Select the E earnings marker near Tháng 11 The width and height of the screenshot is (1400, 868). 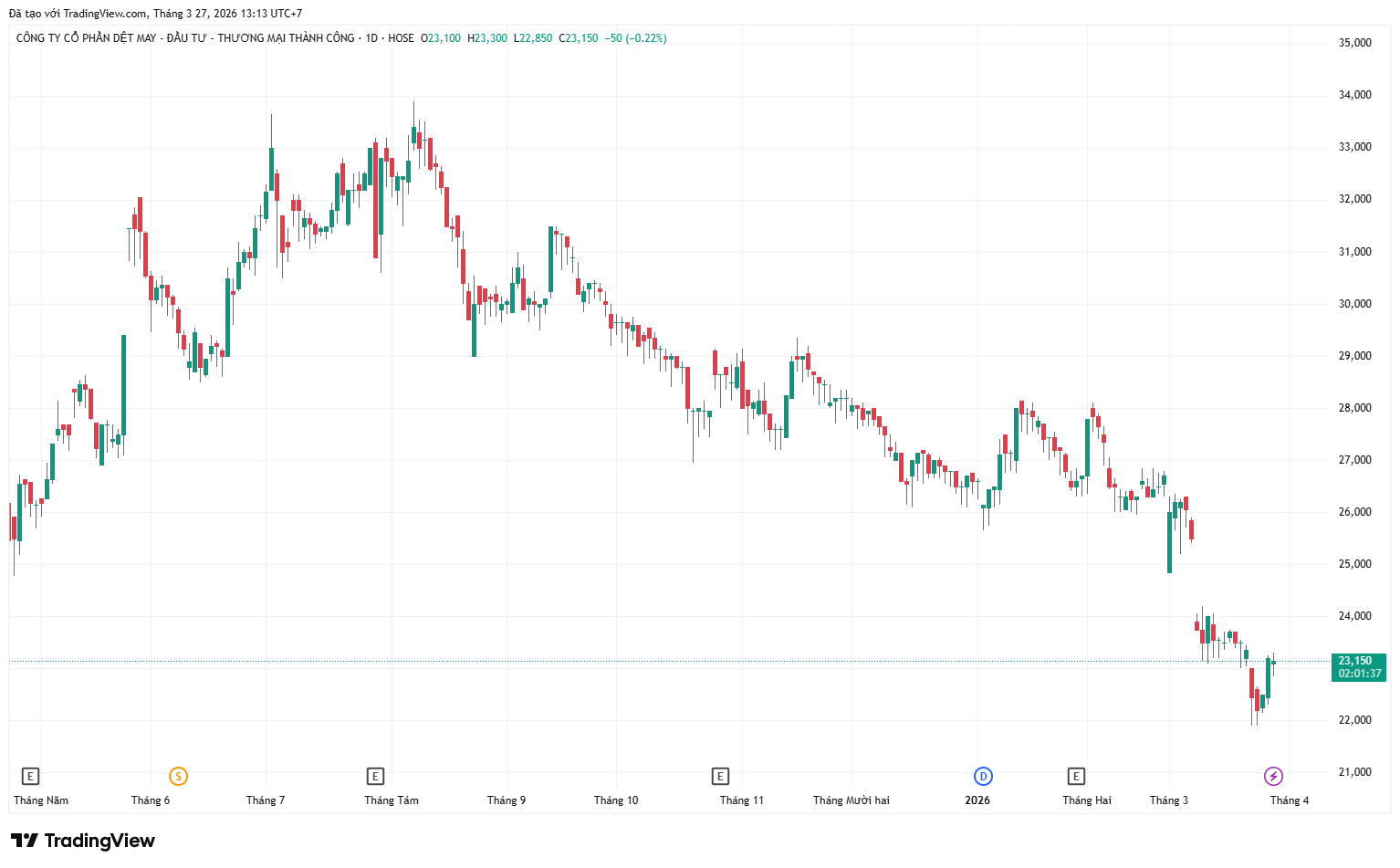(720, 776)
